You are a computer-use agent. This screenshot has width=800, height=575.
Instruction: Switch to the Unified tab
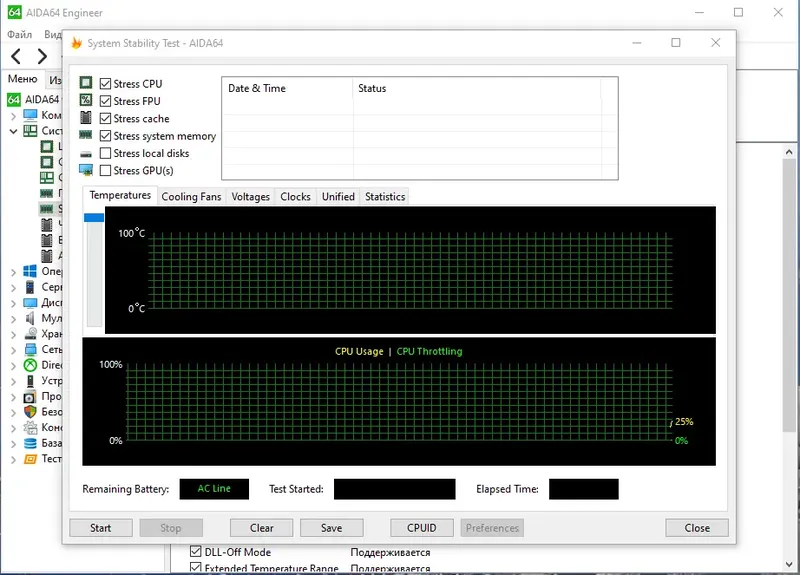pyautogui.click(x=338, y=196)
